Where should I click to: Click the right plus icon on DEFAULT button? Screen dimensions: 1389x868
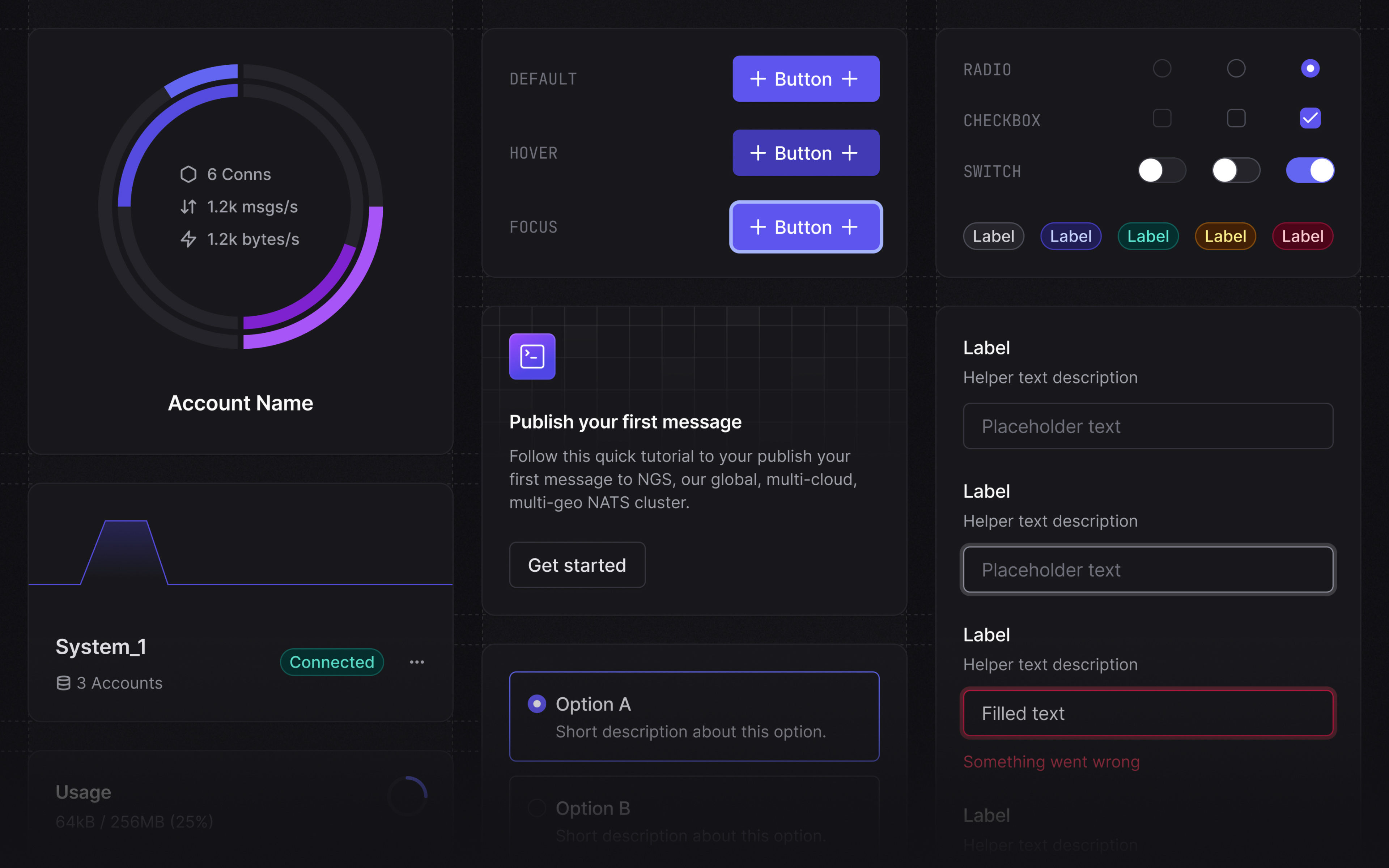point(849,78)
